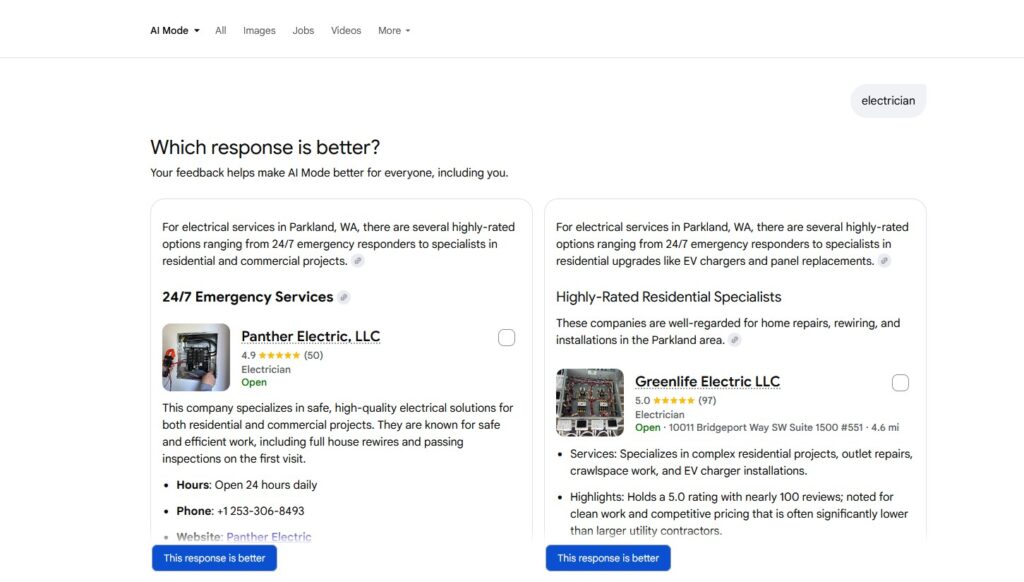The width and height of the screenshot is (1024, 582).
Task: Click link icon after 'installations in the Parkland area'
Action: [x=735, y=340]
